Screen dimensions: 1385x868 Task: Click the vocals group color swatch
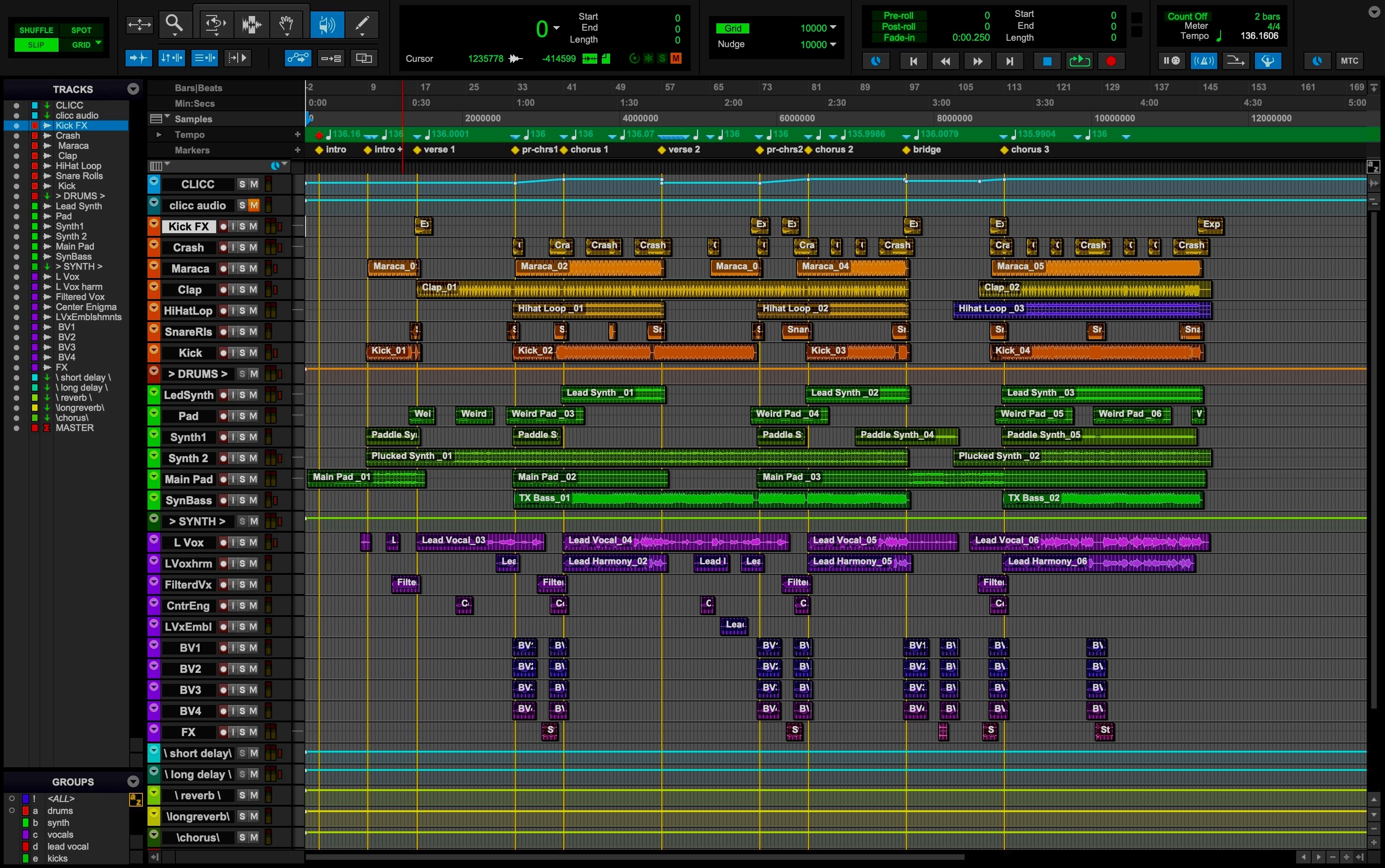pyautogui.click(x=25, y=834)
